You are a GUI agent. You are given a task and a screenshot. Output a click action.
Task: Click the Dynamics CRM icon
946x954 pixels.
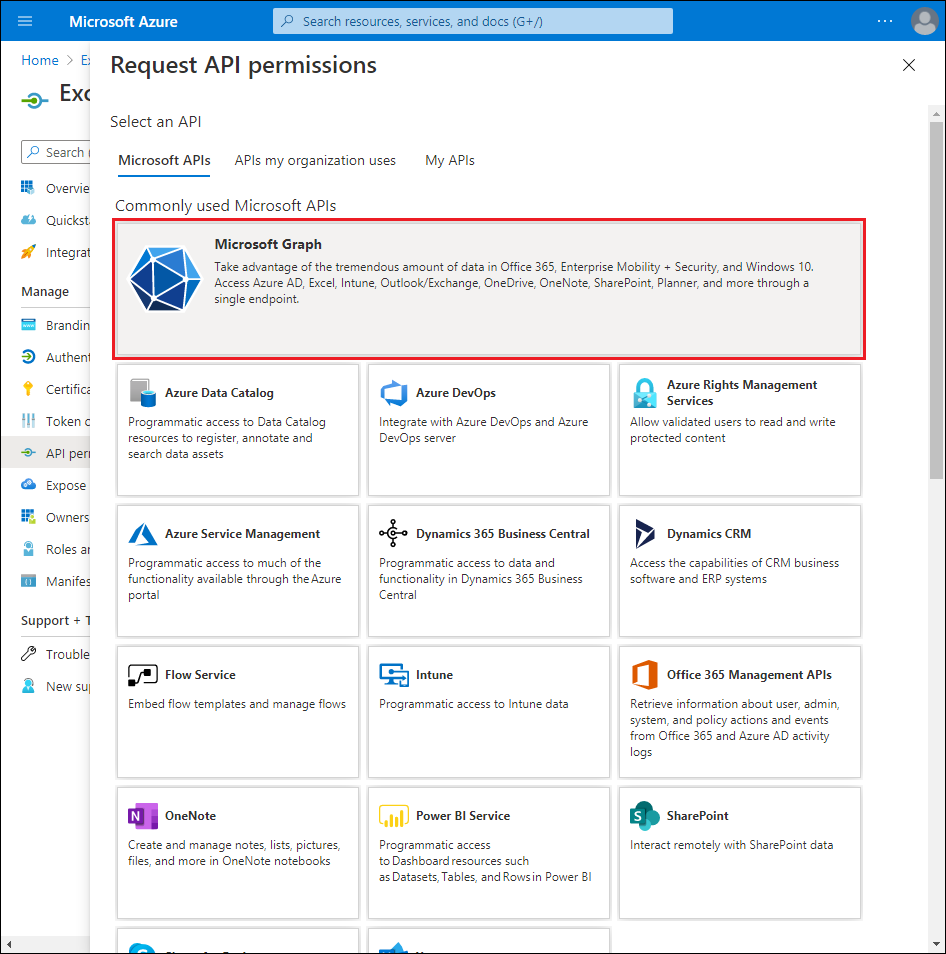pos(645,534)
